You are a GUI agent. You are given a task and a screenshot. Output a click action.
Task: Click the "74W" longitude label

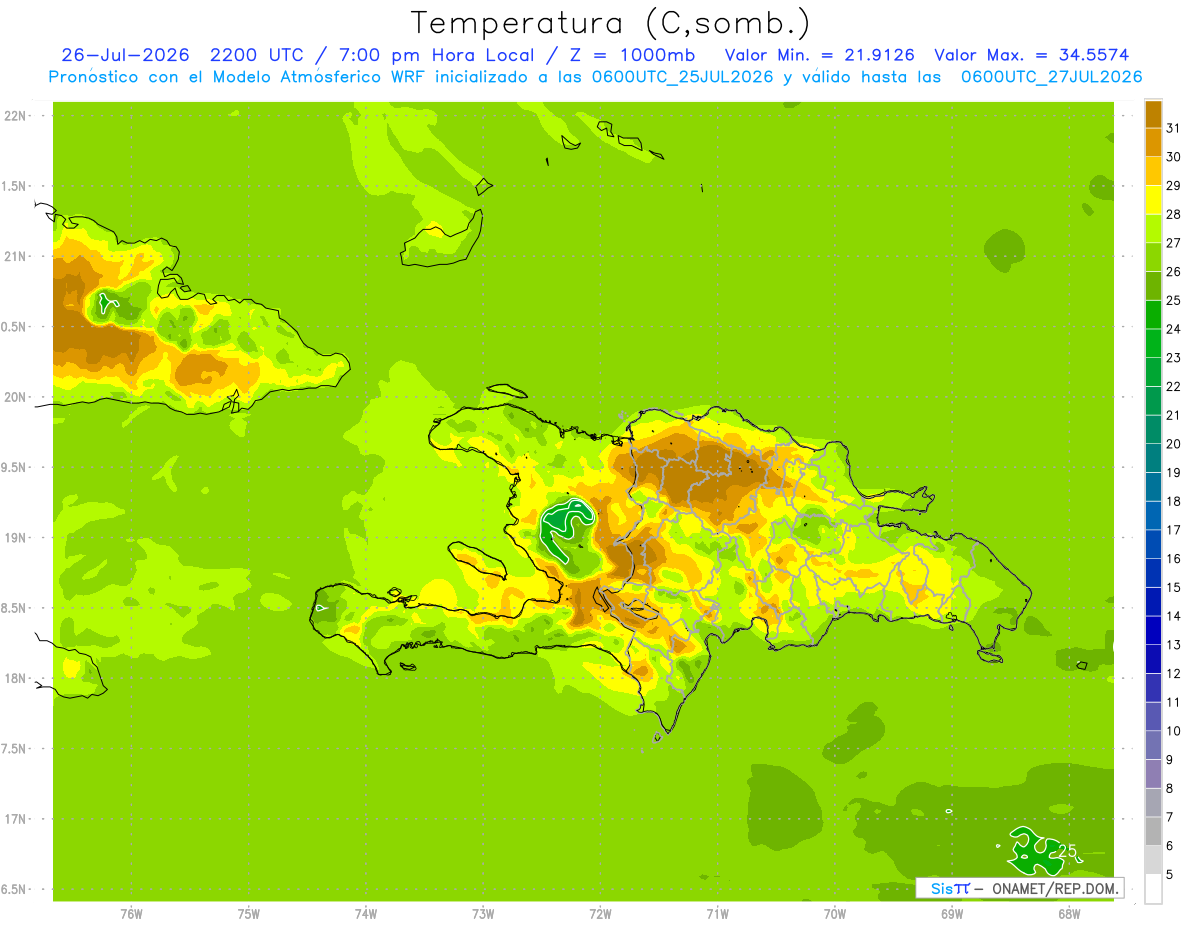point(366,913)
